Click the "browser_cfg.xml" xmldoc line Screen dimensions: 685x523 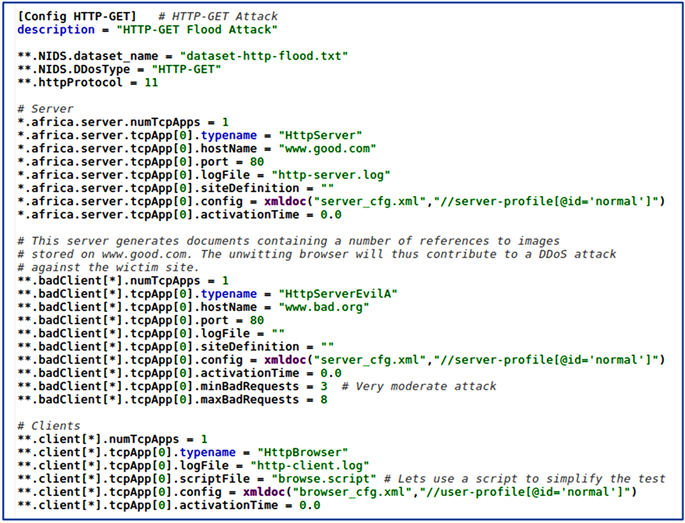[x=327, y=492]
